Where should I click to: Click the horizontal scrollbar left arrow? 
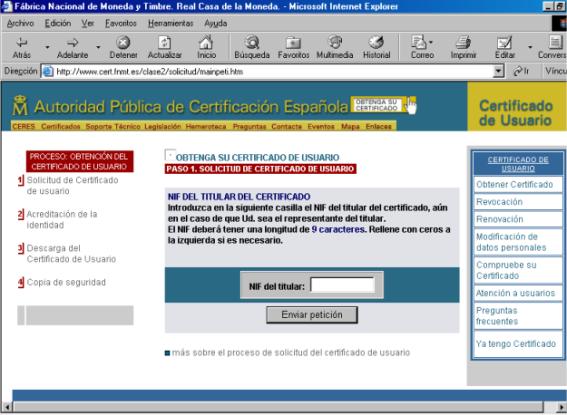7,407
